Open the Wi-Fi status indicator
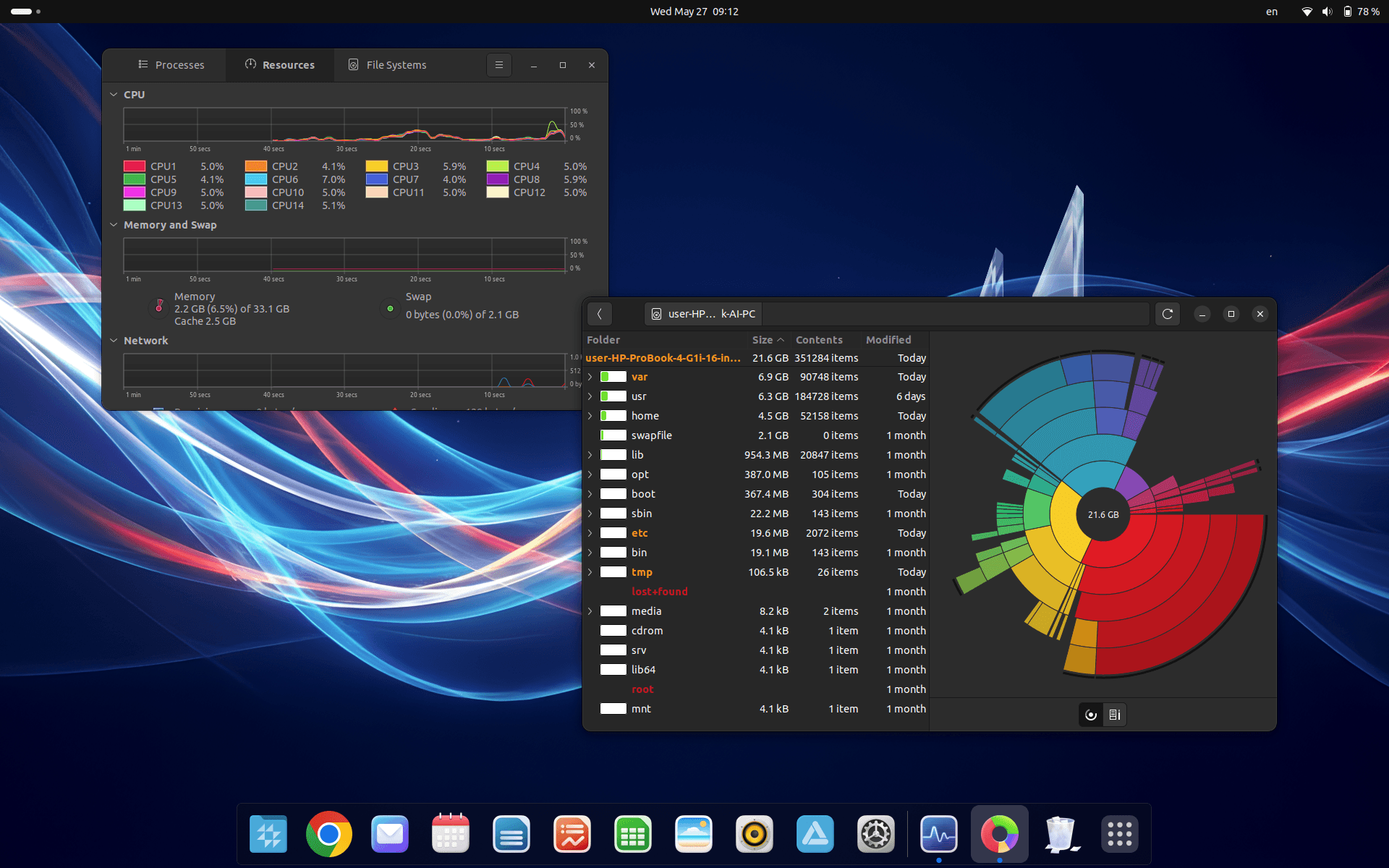This screenshot has width=1389, height=868. (1307, 12)
